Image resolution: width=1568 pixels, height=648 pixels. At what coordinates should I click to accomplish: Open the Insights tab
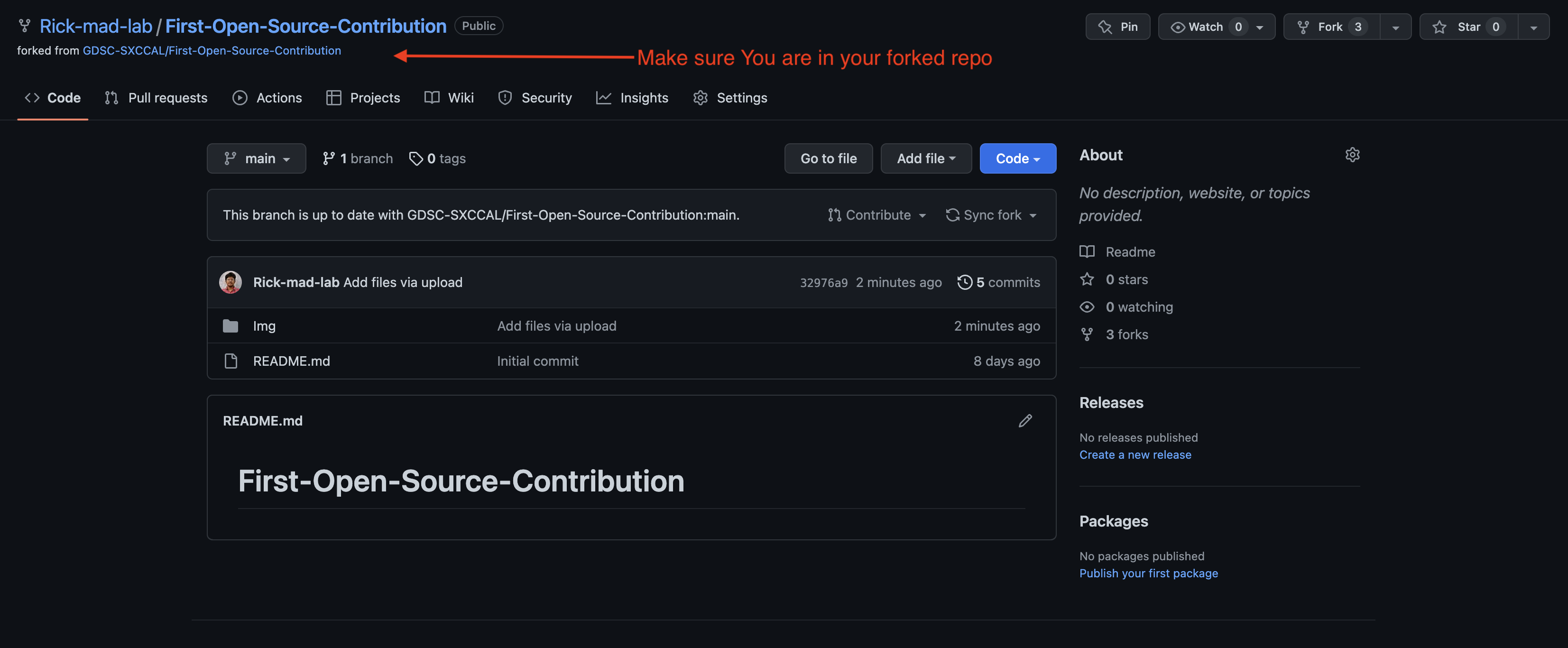(x=632, y=97)
